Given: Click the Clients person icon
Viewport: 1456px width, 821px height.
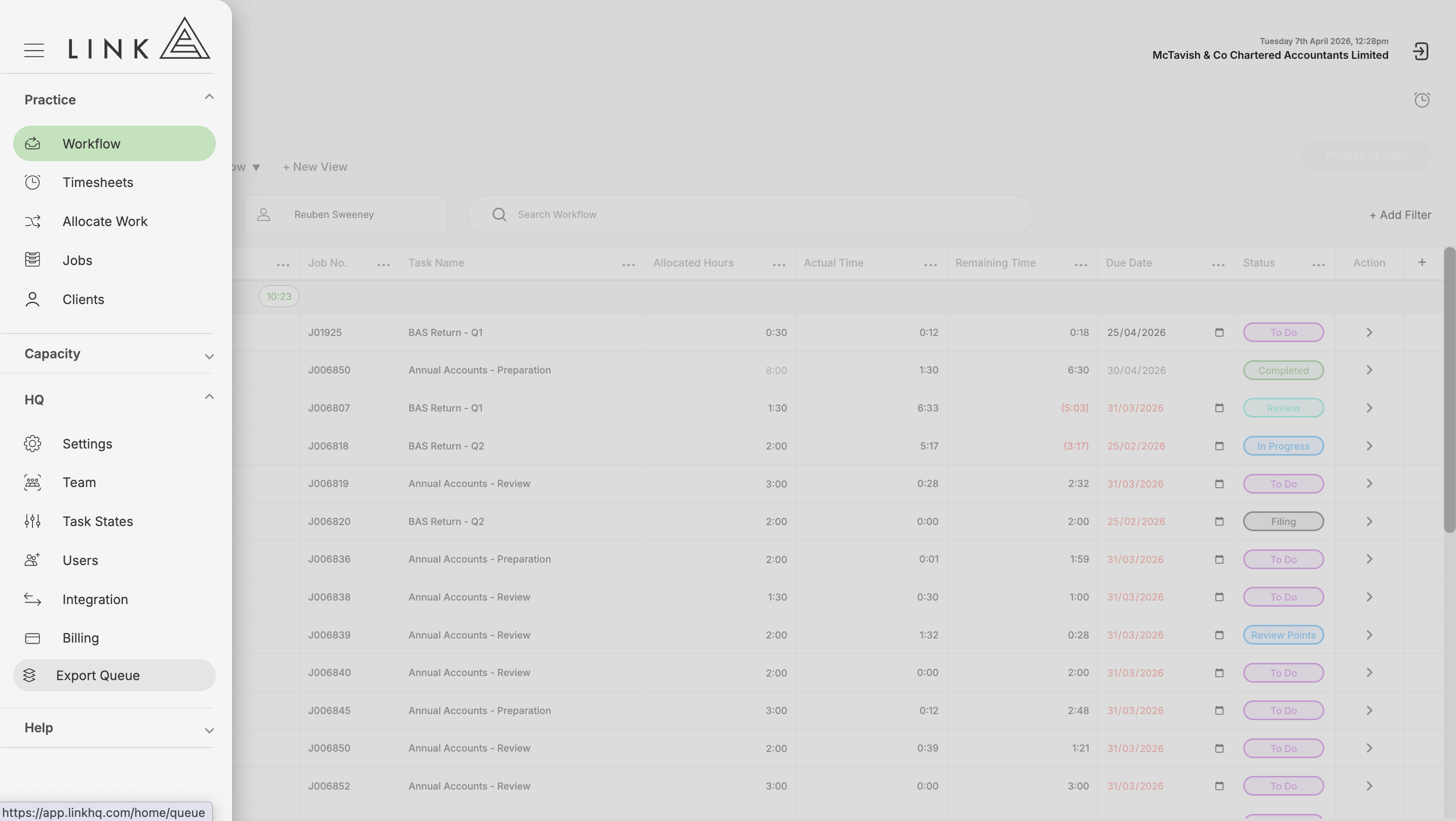Looking at the screenshot, I should tap(33, 299).
